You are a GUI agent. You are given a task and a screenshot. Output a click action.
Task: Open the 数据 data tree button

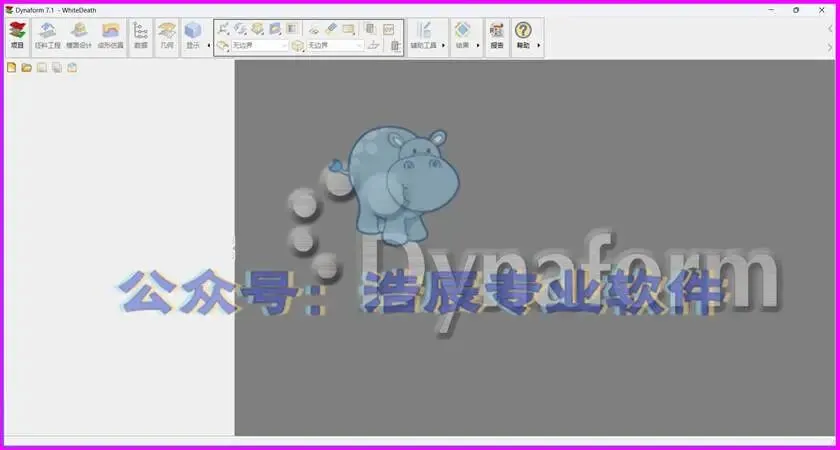point(140,36)
